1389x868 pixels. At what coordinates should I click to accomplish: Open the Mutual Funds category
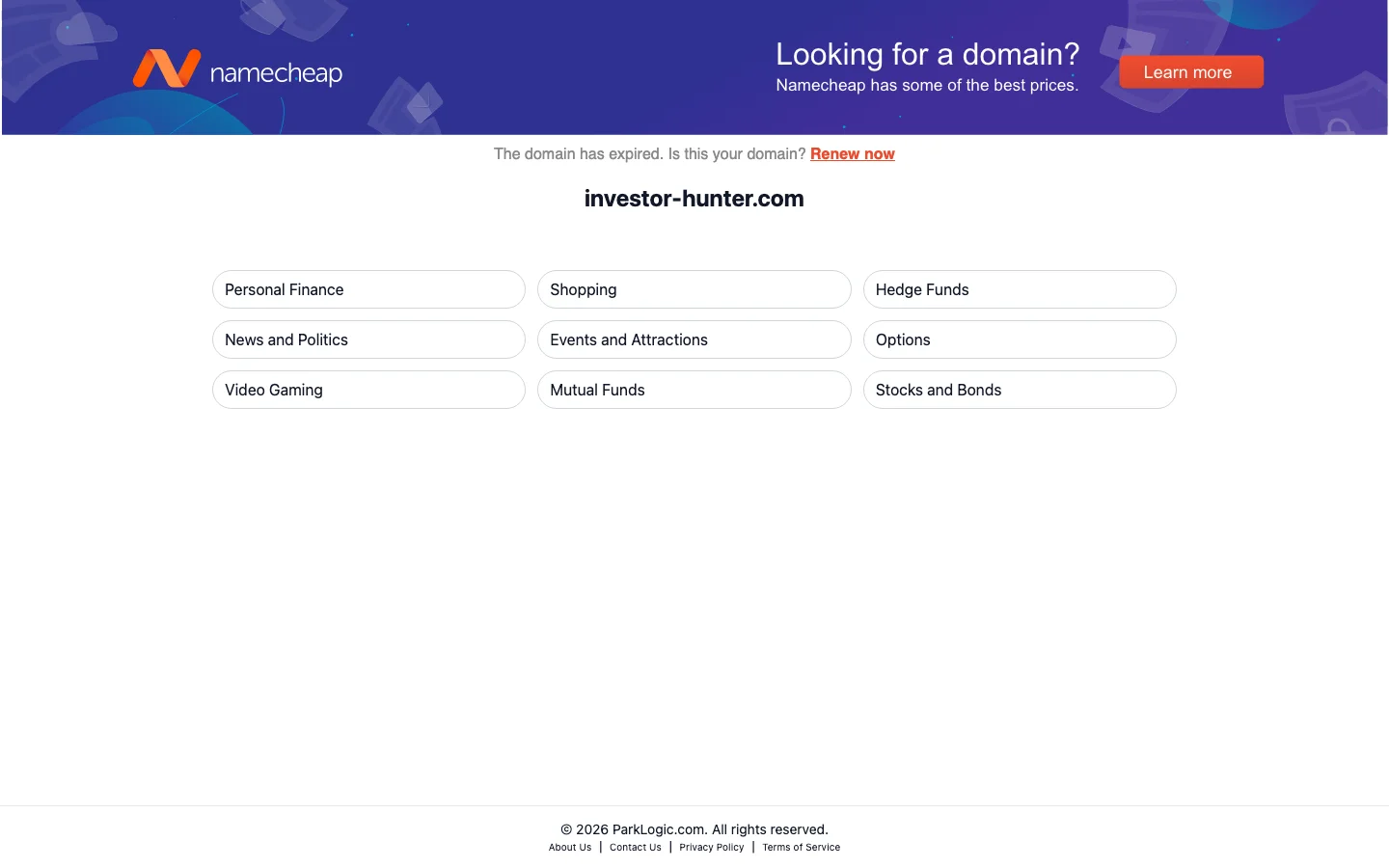coord(694,390)
